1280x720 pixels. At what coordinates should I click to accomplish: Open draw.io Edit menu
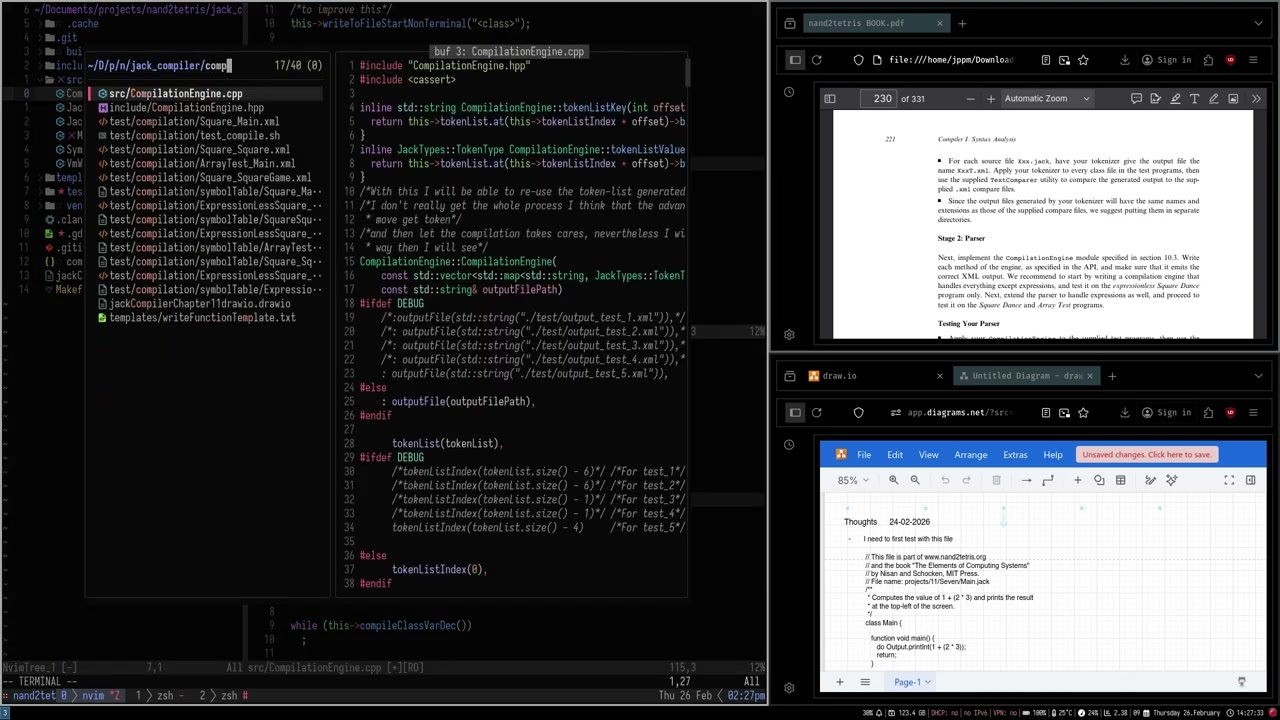point(895,455)
